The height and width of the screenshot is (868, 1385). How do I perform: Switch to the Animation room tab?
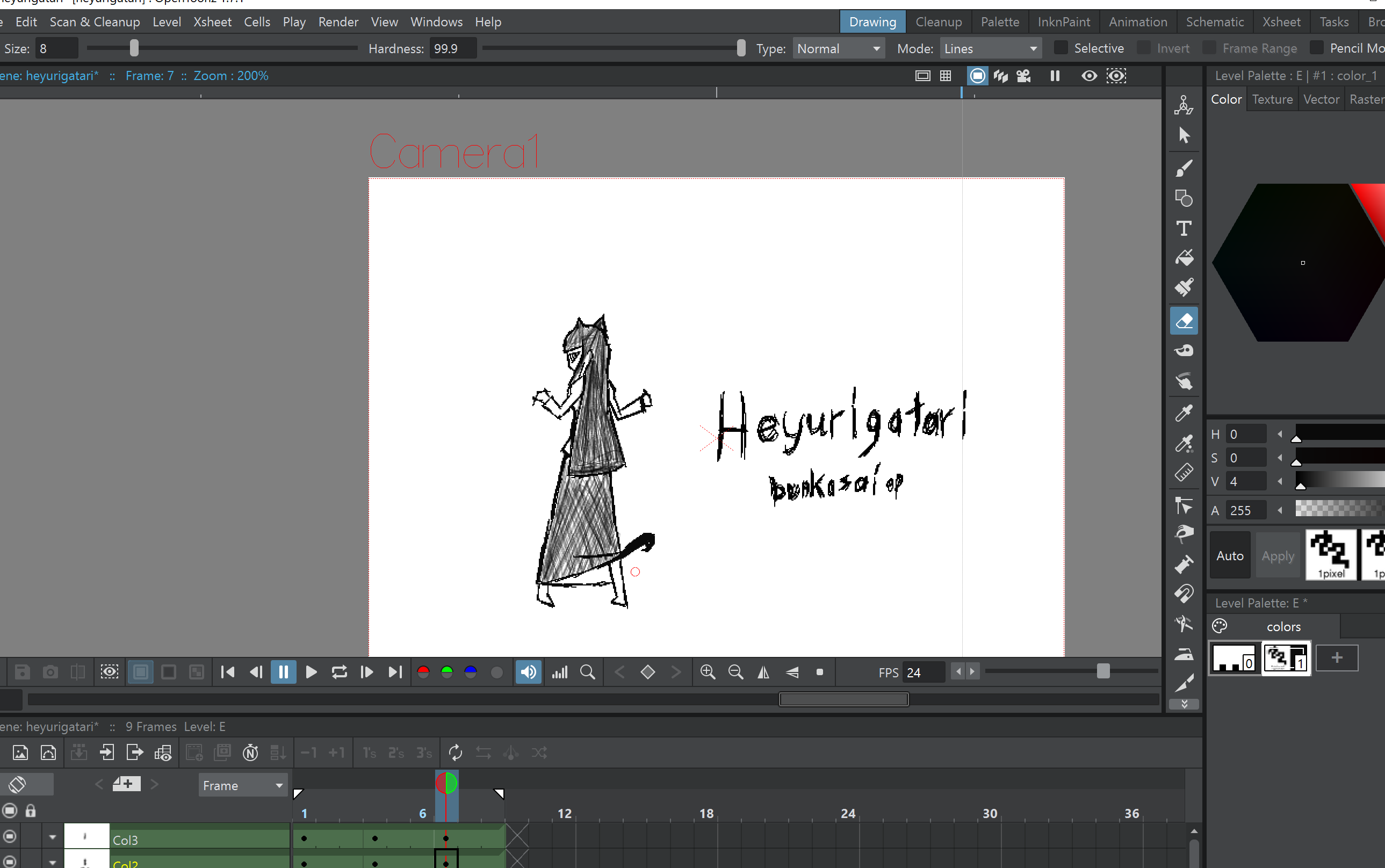coord(1137,22)
